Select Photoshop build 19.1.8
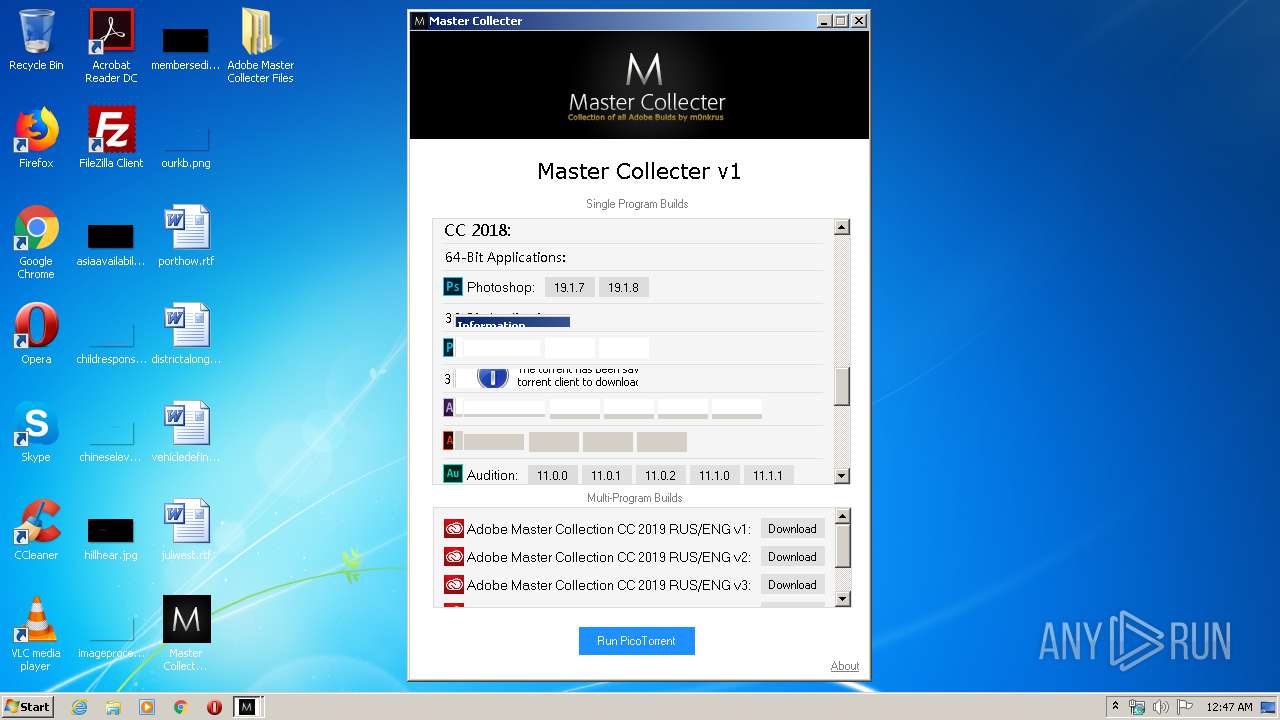Viewport: 1280px width, 720px height. pyautogui.click(x=623, y=287)
